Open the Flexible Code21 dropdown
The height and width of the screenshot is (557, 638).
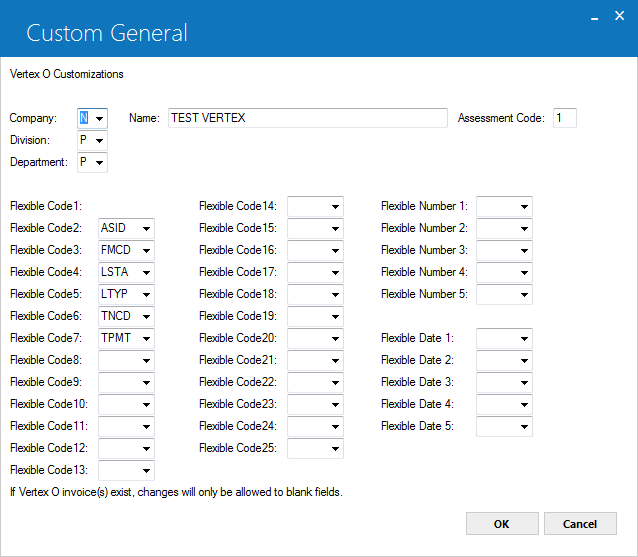(x=315, y=360)
